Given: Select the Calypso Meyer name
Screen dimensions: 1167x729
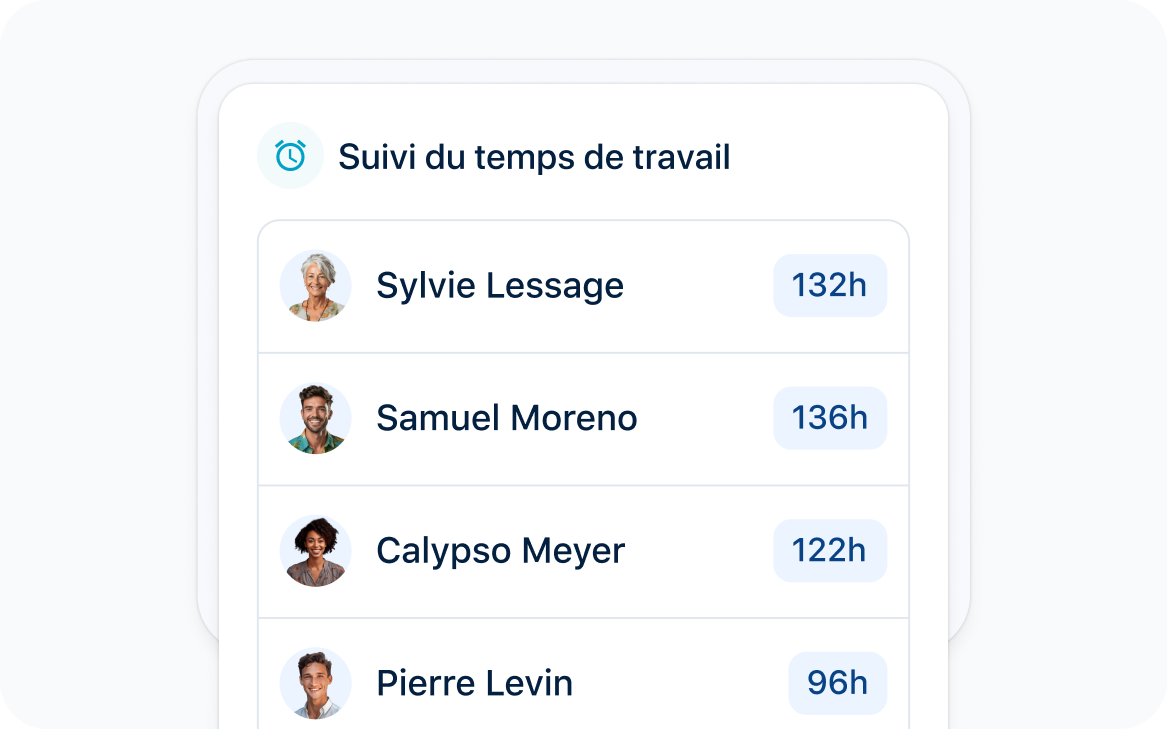Looking at the screenshot, I should tap(500, 552).
